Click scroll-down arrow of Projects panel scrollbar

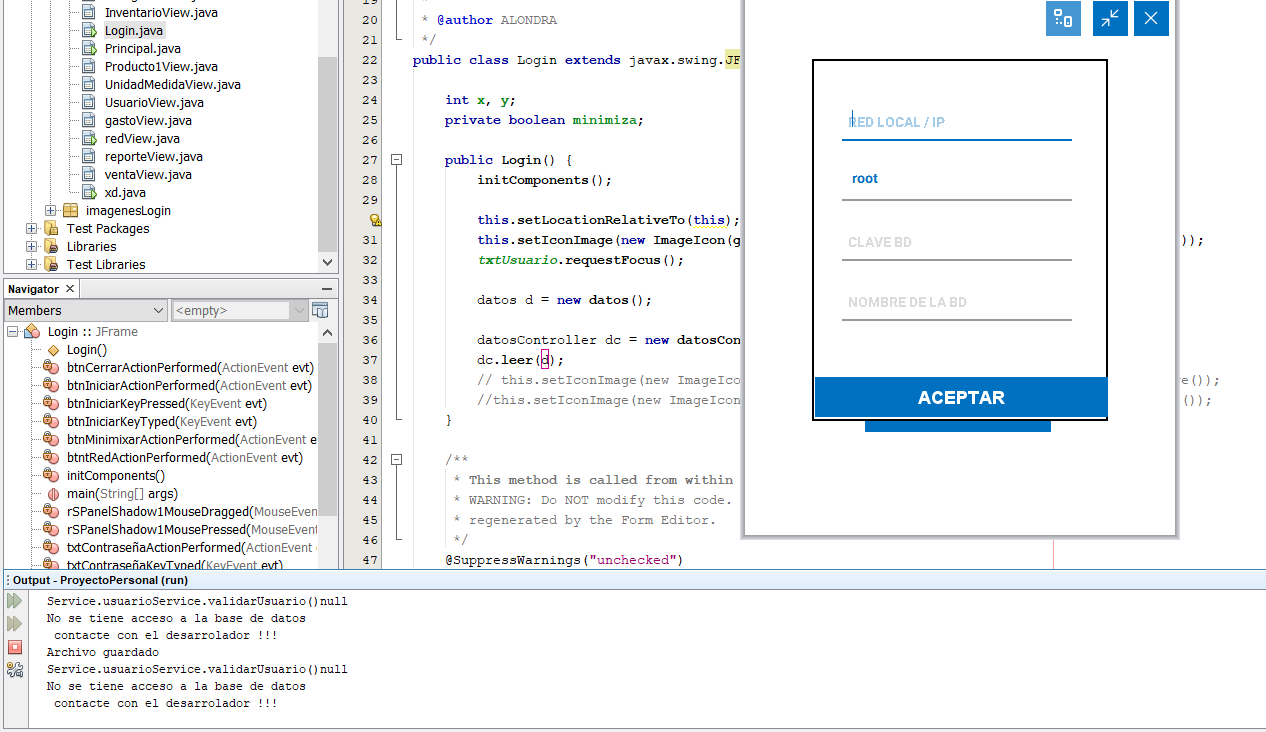(327, 262)
